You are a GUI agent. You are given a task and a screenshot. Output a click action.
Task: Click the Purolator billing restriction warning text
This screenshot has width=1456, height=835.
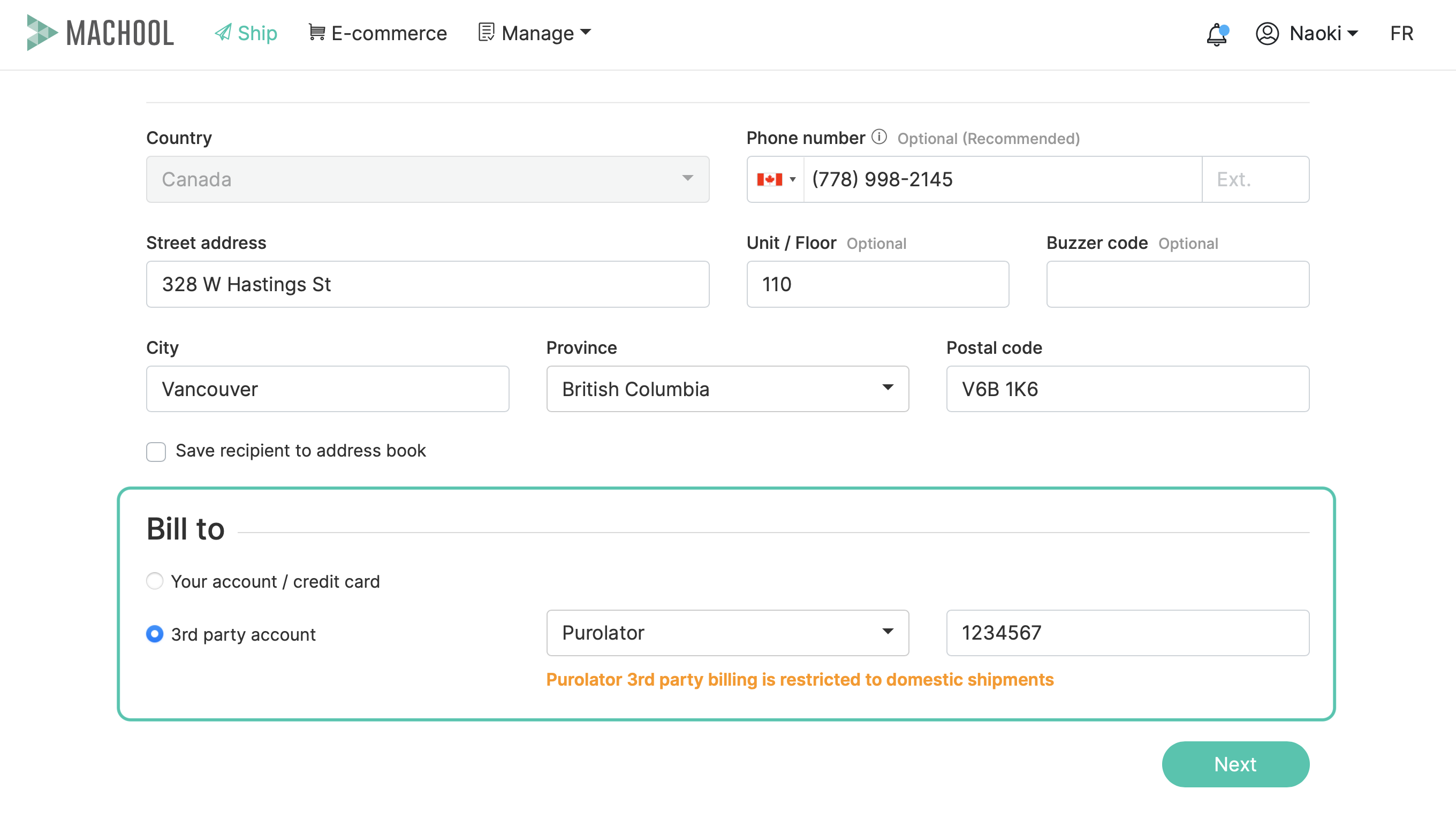point(800,680)
